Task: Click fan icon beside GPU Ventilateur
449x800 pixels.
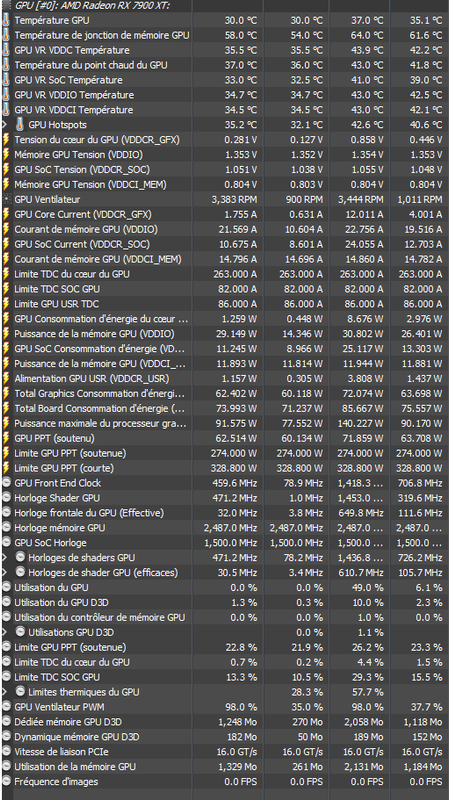Action: 6,199
